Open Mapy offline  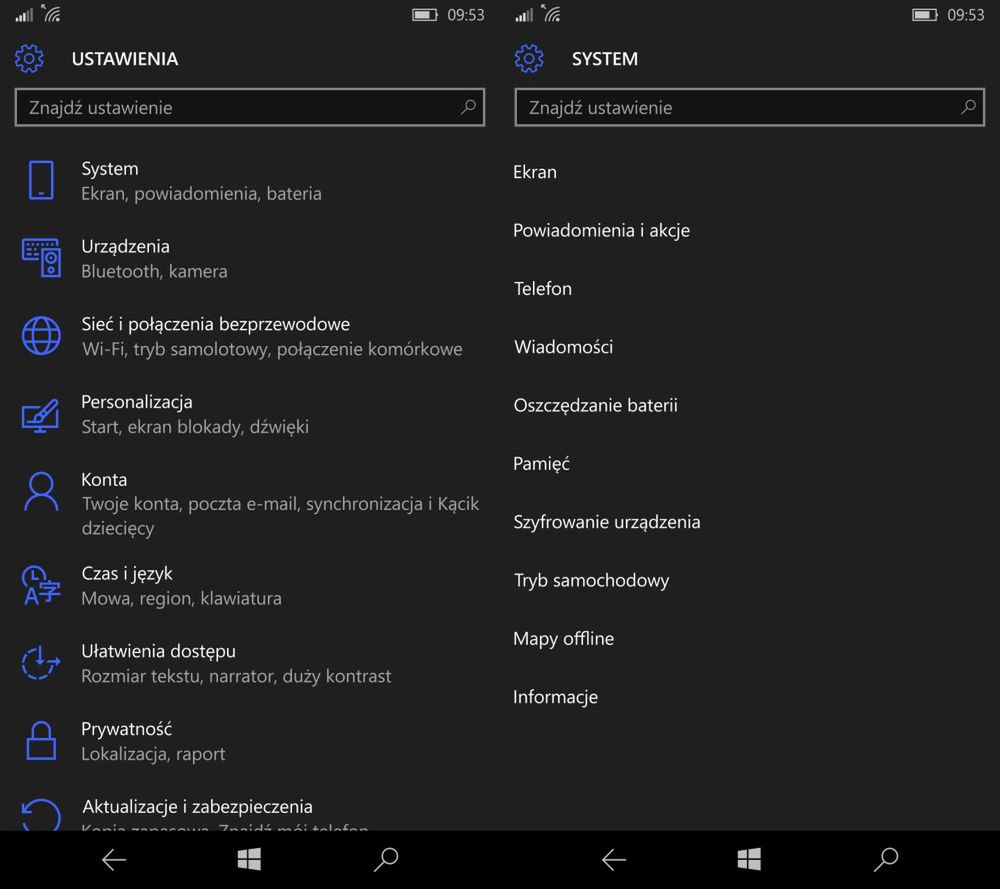[563, 639]
